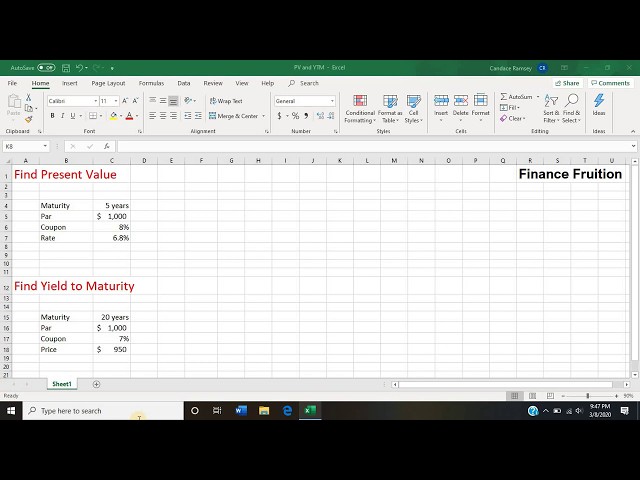
Task: Collapse the ribbon with the chevron
Action: [633, 131]
